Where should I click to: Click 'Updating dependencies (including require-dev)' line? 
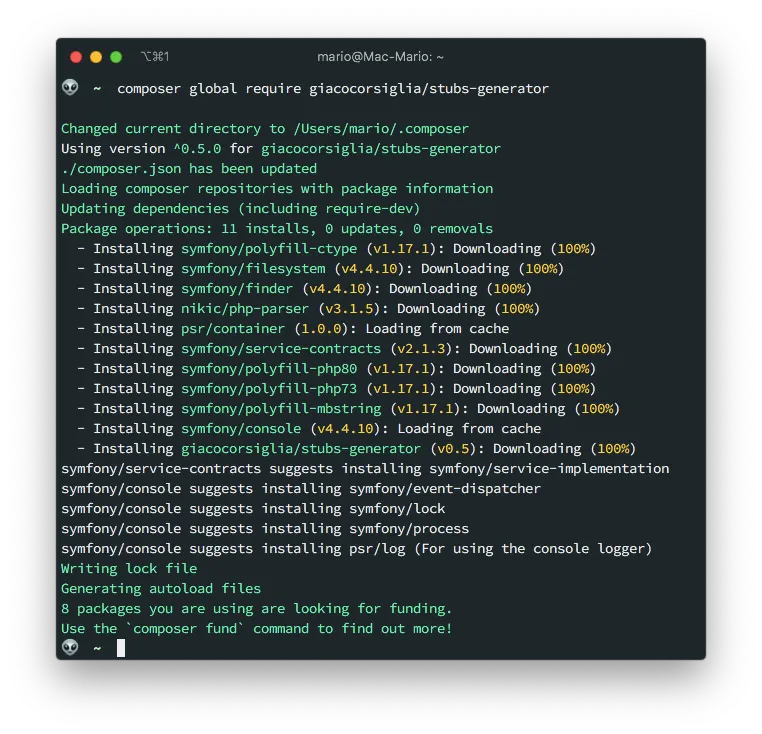coord(241,209)
